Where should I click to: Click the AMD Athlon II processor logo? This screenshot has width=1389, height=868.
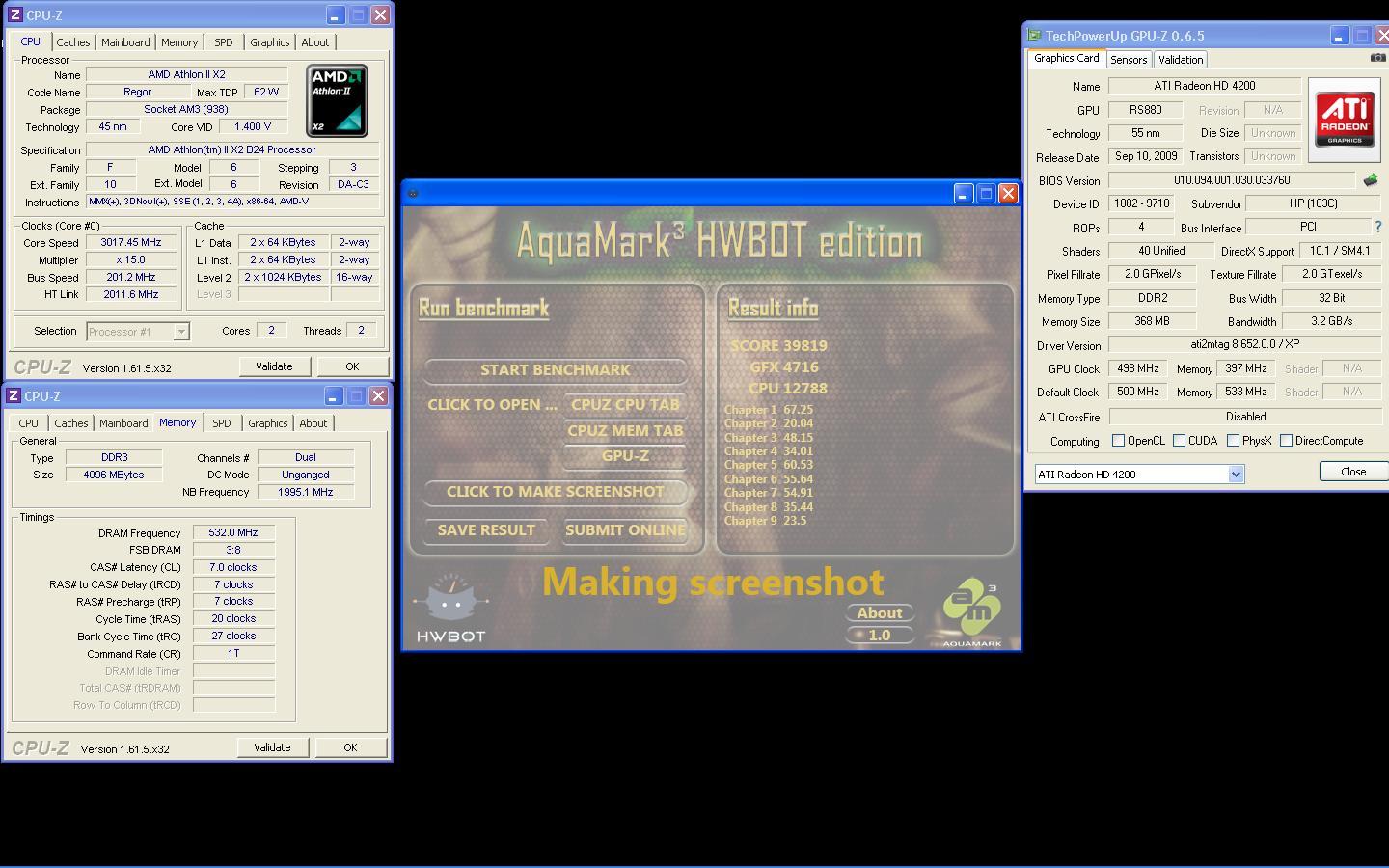(337, 100)
